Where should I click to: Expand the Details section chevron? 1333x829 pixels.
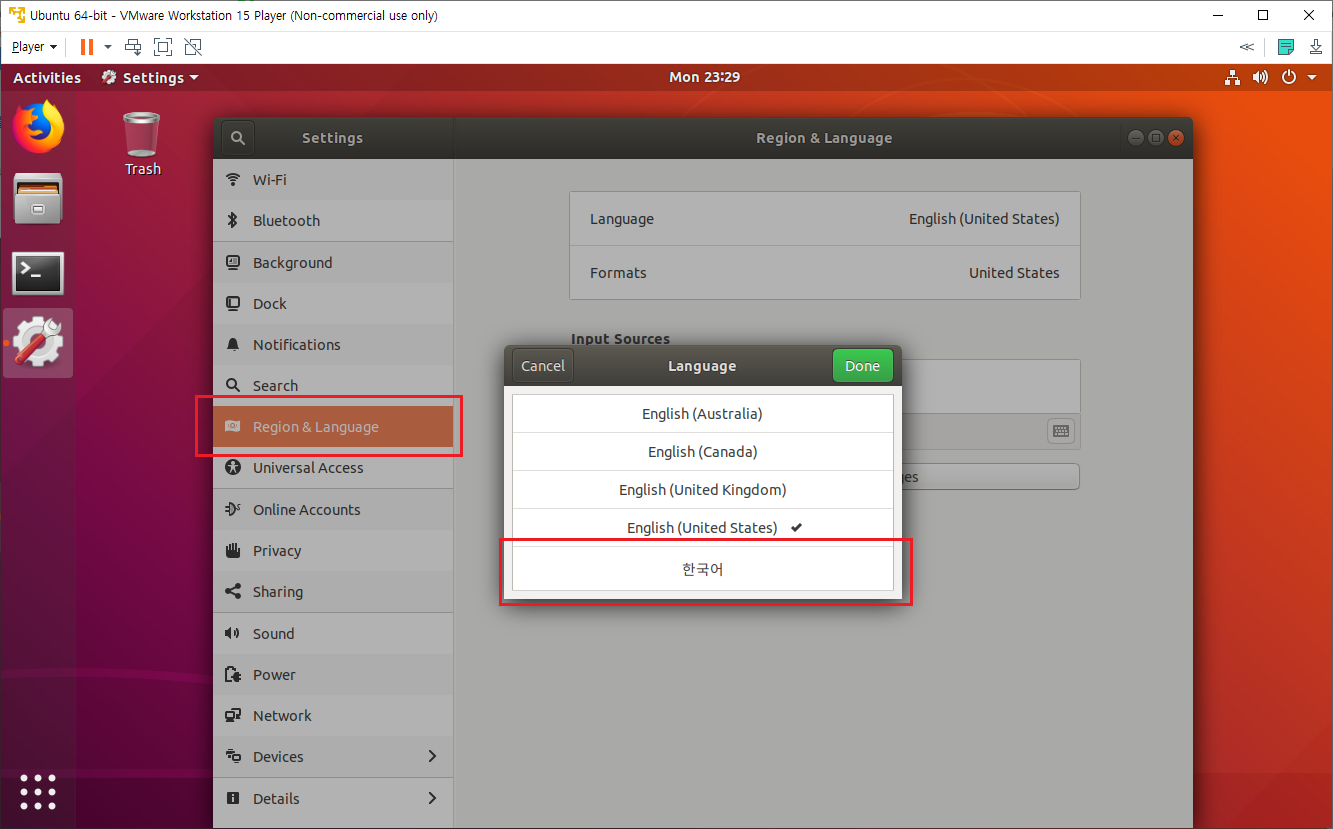[432, 798]
